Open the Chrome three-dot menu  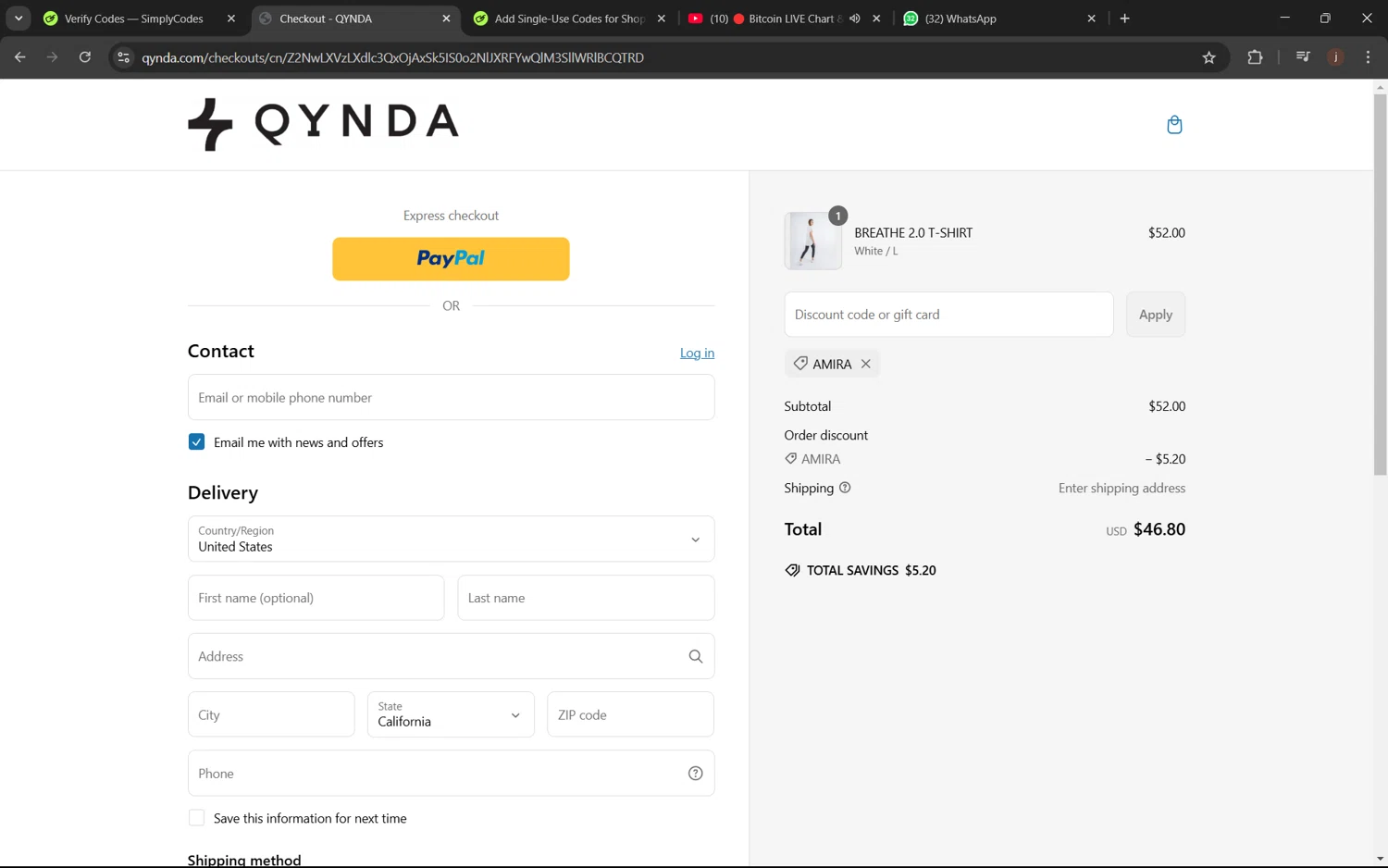pyautogui.click(x=1368, y=57)
